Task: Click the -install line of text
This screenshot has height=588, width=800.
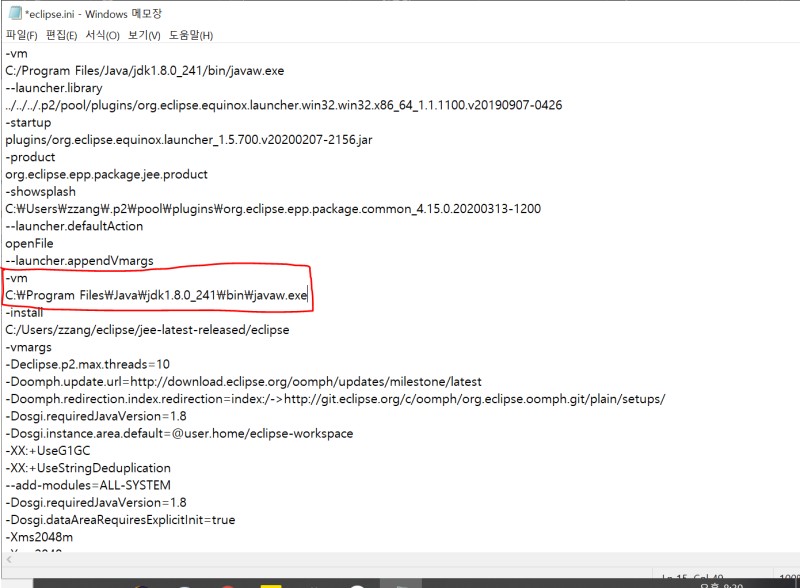Action: (25, 312)
